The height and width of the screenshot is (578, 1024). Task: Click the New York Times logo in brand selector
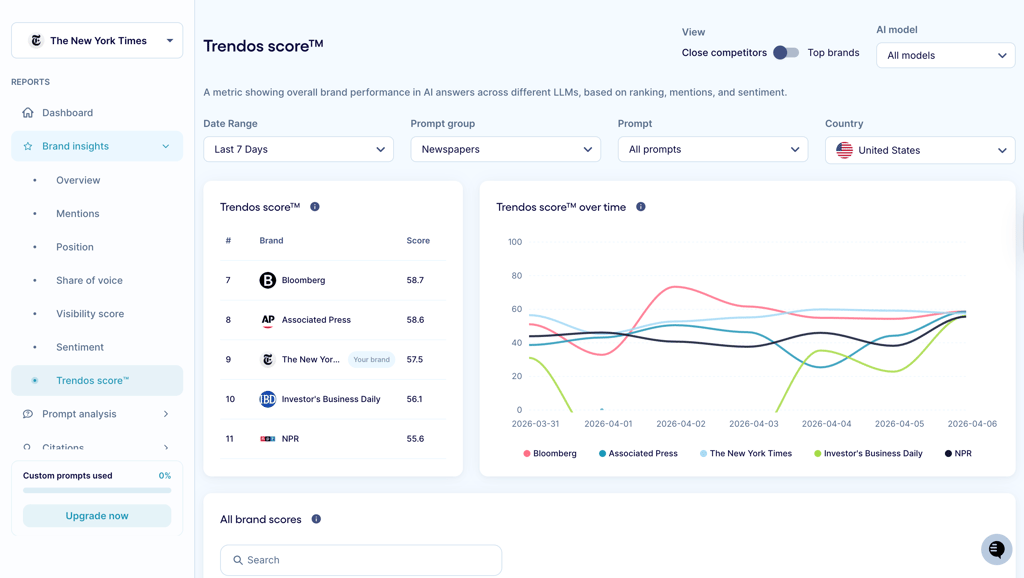coord(36,40)
